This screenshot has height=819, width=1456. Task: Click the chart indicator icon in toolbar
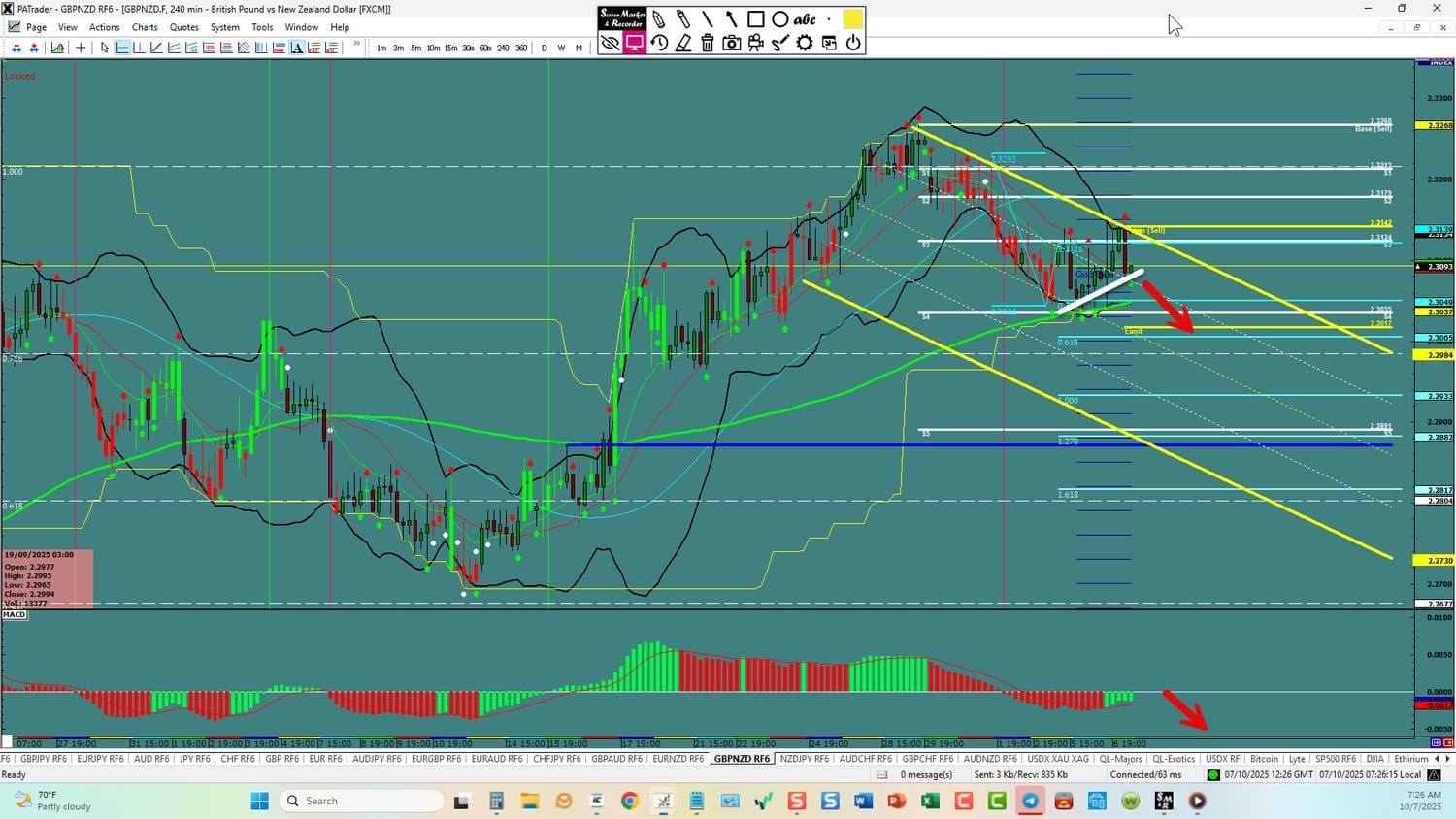58,48
